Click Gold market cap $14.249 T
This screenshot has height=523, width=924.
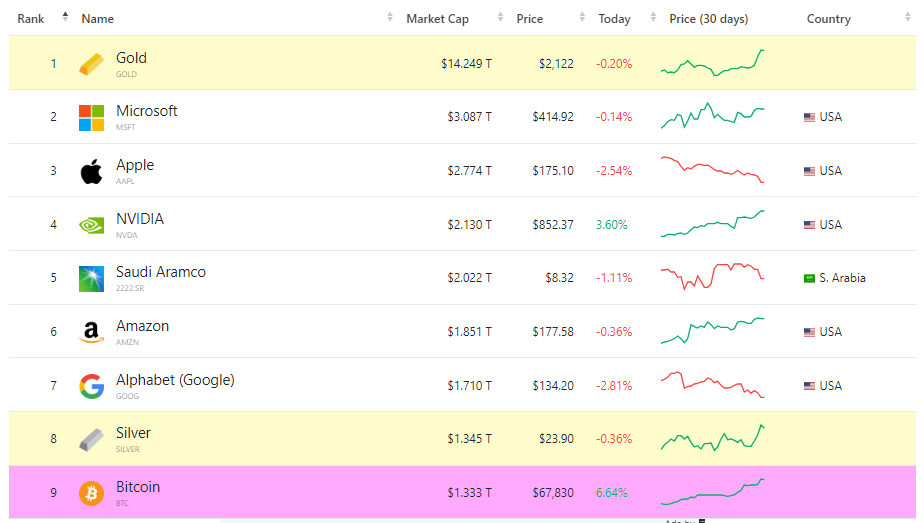pyautogui.click(x=466, y=64)
